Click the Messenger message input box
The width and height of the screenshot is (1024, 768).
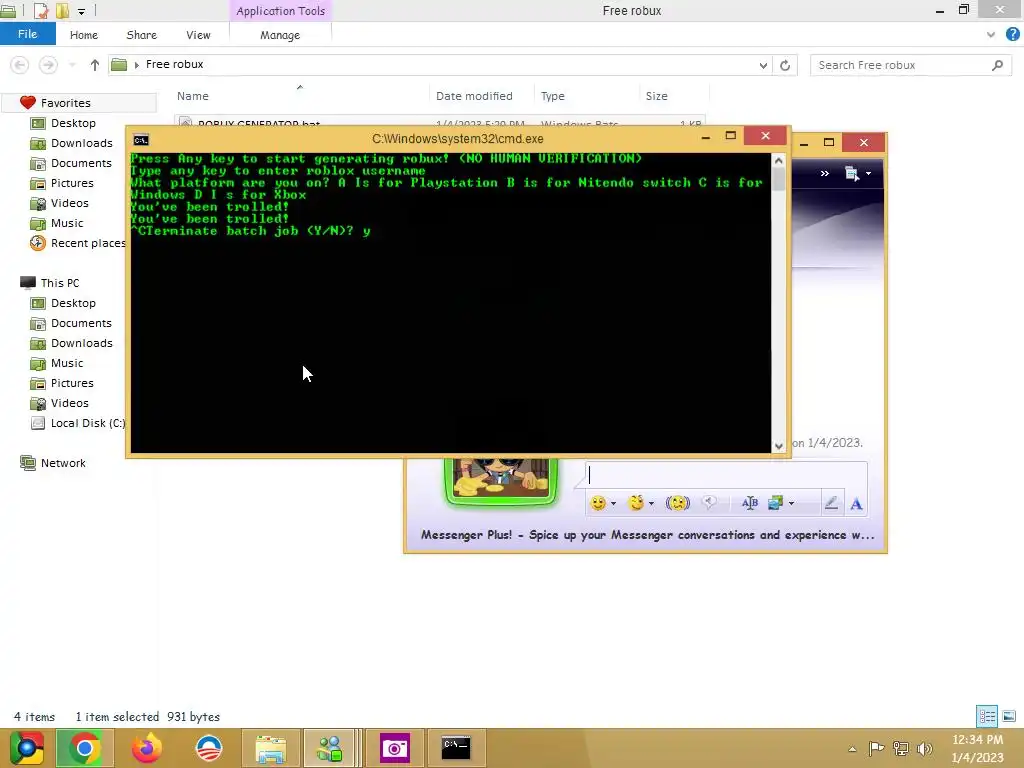tap(726, 475)
